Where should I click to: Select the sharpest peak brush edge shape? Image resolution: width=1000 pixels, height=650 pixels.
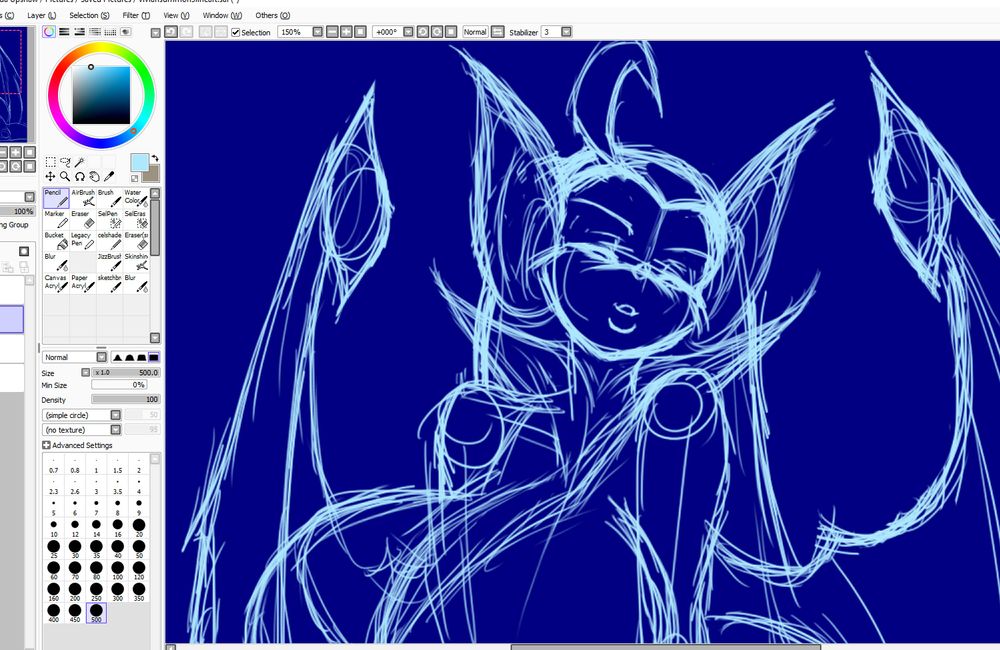[x=117, y=358]
